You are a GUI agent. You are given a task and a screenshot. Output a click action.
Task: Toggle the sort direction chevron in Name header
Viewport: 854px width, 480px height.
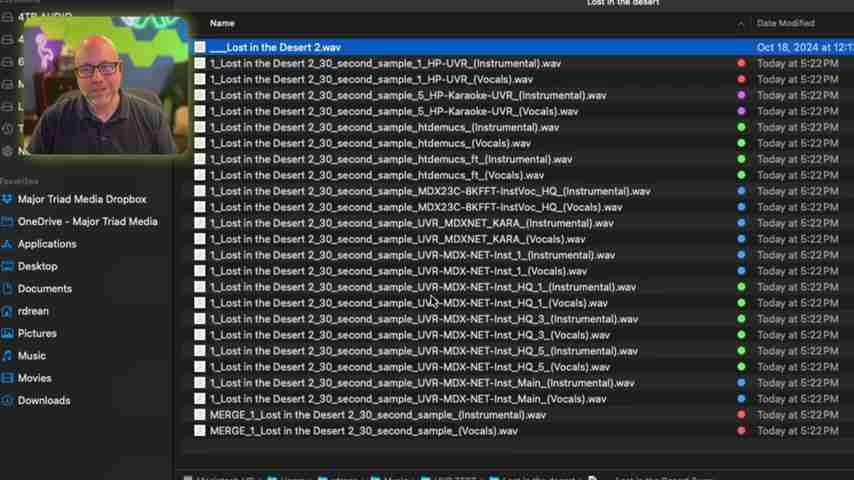click(741, 24)
